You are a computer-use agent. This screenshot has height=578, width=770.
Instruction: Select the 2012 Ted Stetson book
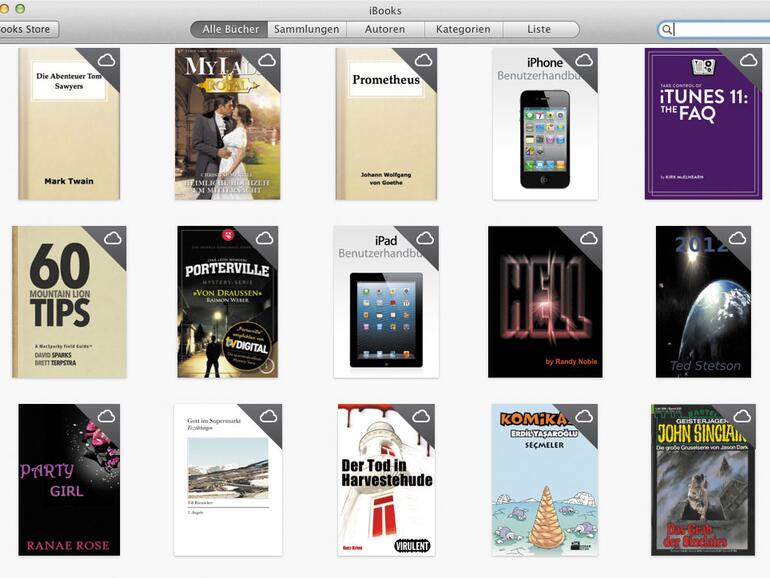(704, 302)
